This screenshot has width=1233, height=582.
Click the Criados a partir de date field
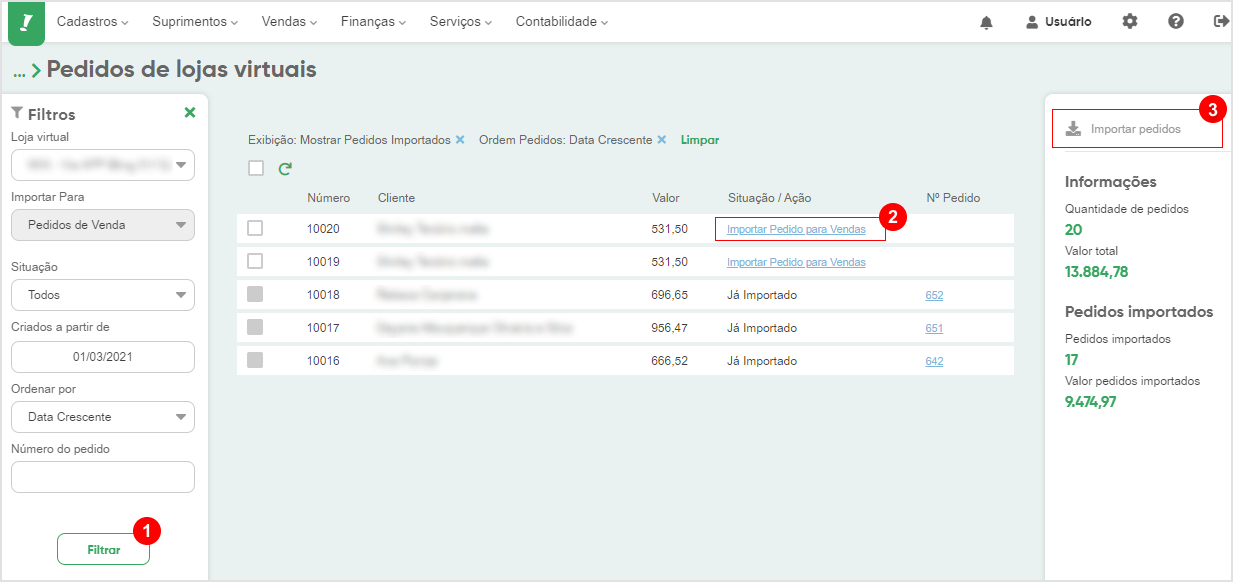click(103, 357)
